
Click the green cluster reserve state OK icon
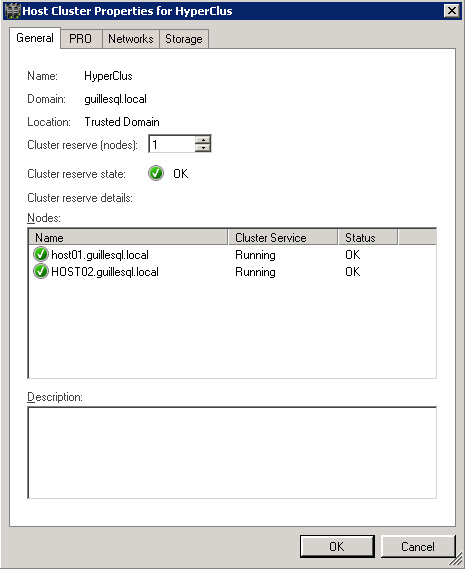156,173
